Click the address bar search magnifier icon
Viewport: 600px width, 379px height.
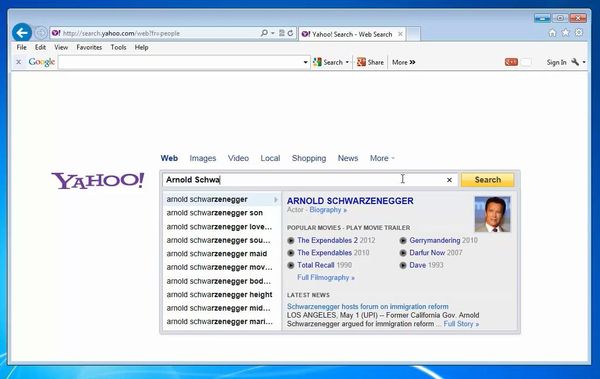(264, 33)
